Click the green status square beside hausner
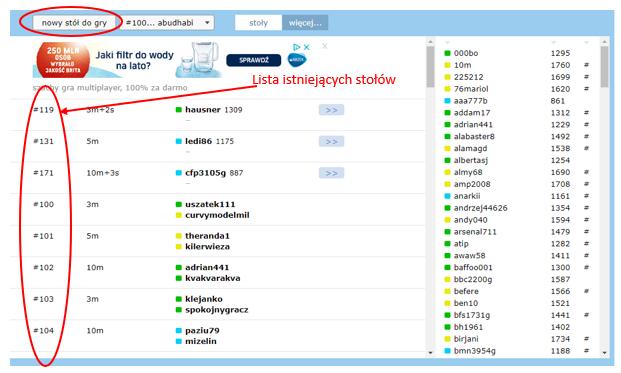 click(179, 110)
